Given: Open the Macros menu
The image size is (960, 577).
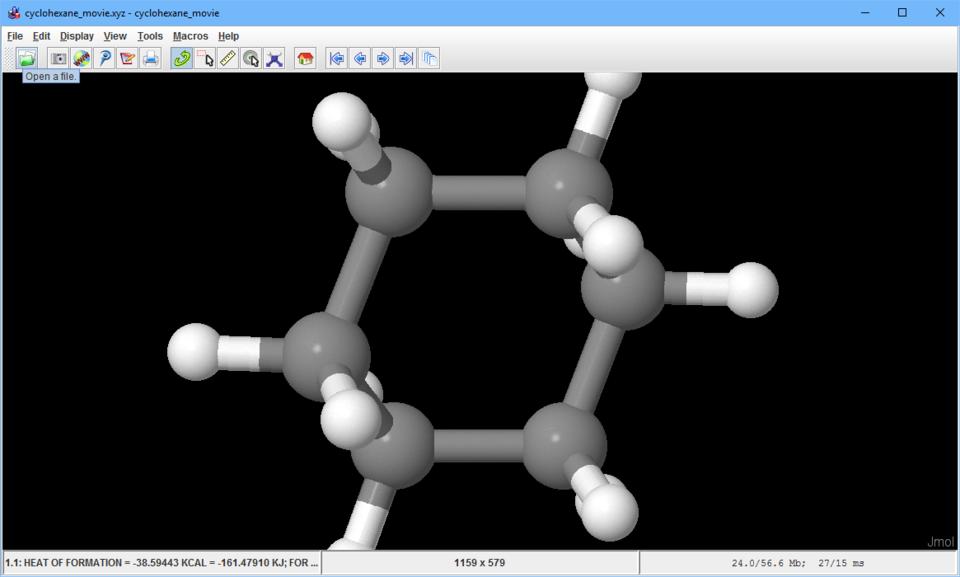Looking at the screenshot, I should point(190,36).
